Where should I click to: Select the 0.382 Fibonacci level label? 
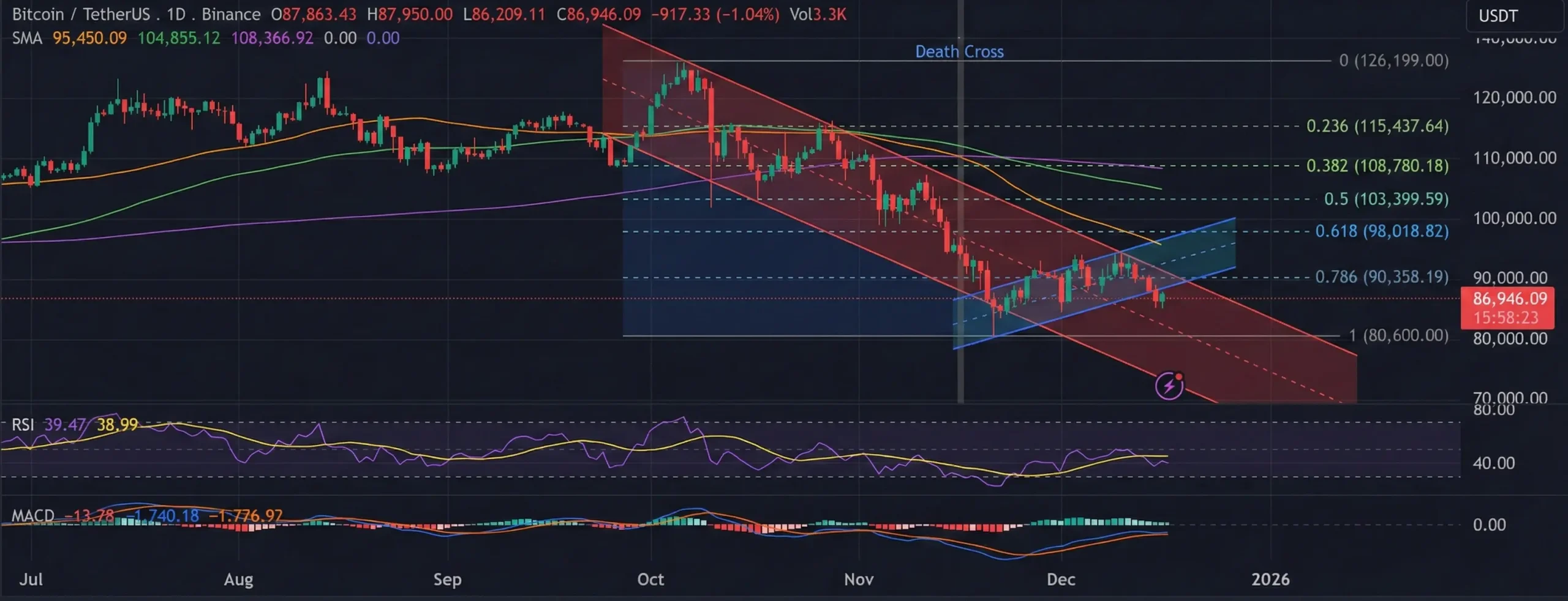pyautogui.click(x=1377, y=166)
